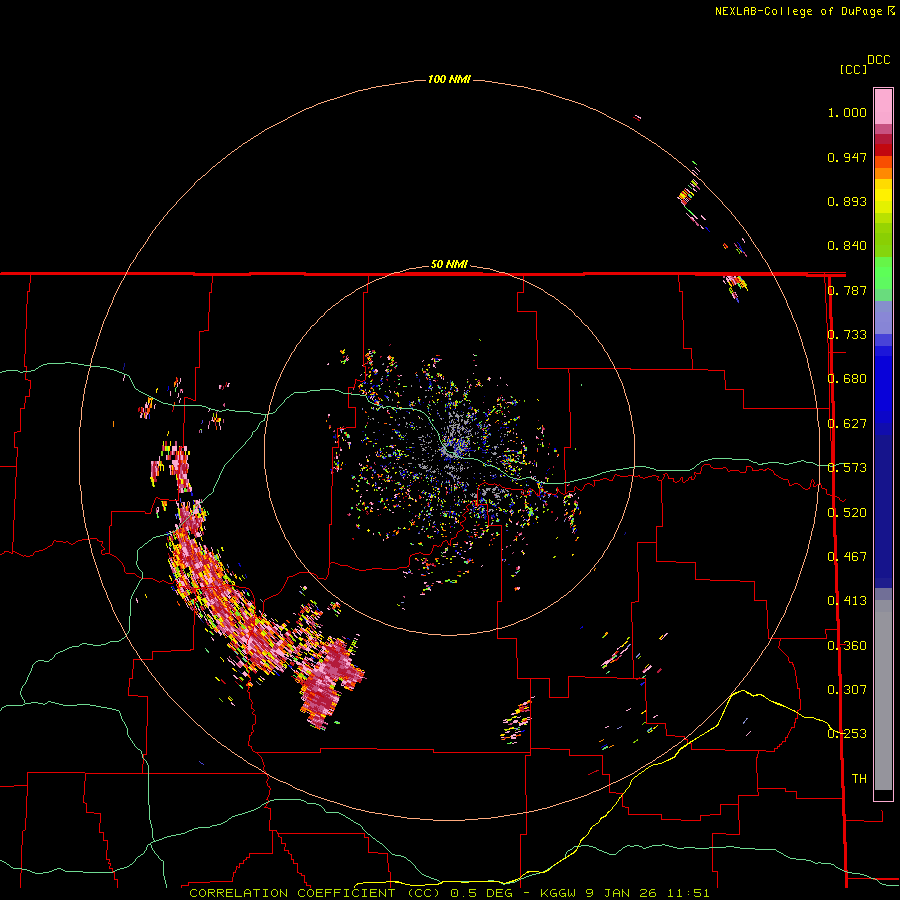Click the 0.947 scale value
The image size is (900, 900).
coord(847,157)
